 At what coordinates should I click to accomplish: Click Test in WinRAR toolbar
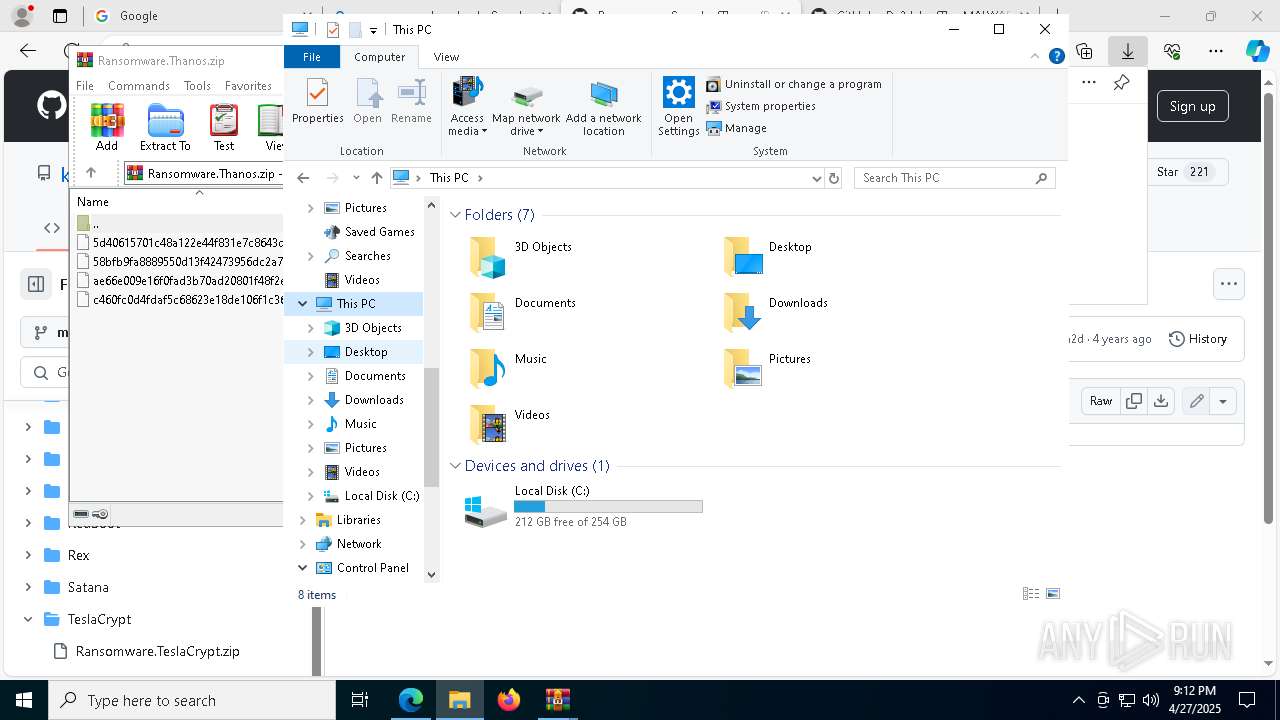coord(224,127)
